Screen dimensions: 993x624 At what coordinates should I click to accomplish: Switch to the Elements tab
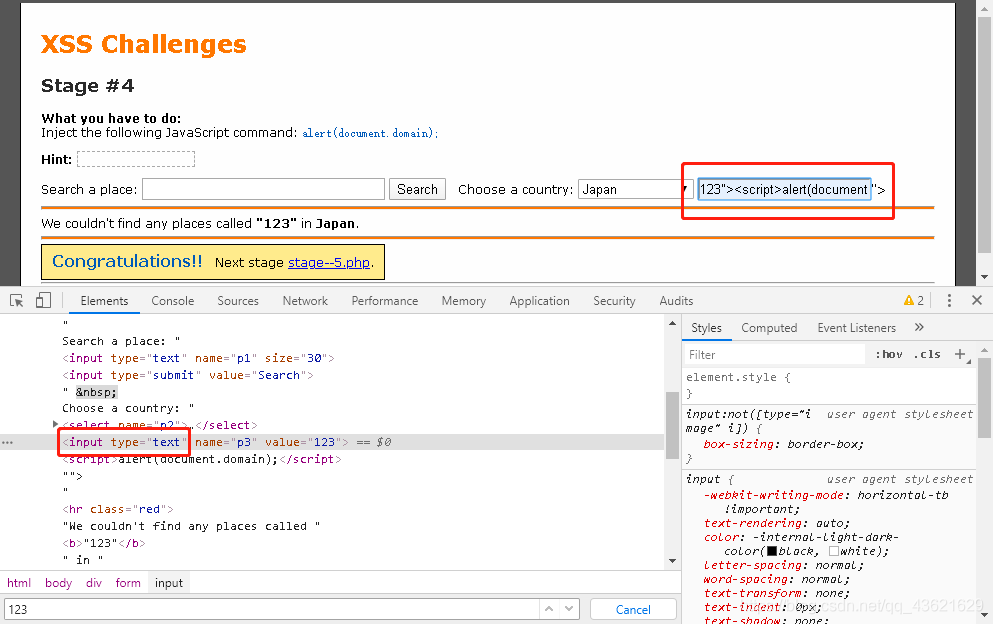pyautogui.click(x=104, y=301)
